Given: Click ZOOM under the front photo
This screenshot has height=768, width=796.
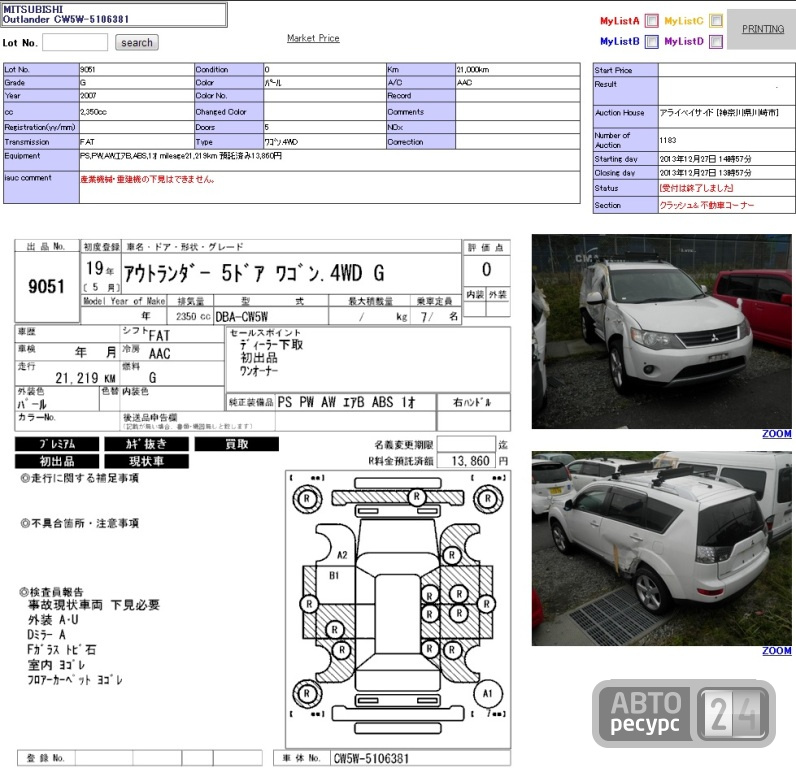Looking at the screenshot, I should (x=776, y=434).
